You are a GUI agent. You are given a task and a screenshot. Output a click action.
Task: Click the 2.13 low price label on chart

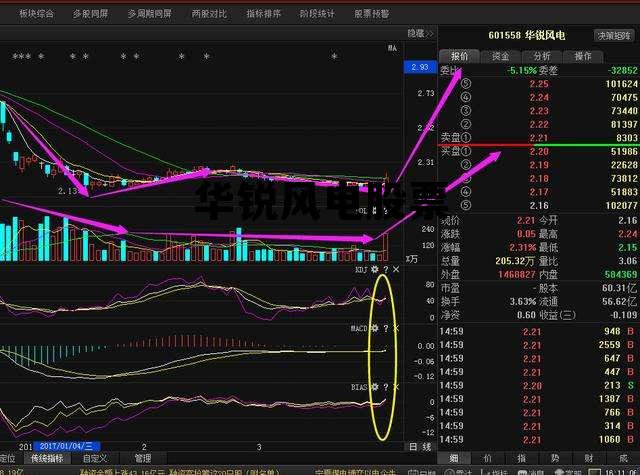pos(67,191)
